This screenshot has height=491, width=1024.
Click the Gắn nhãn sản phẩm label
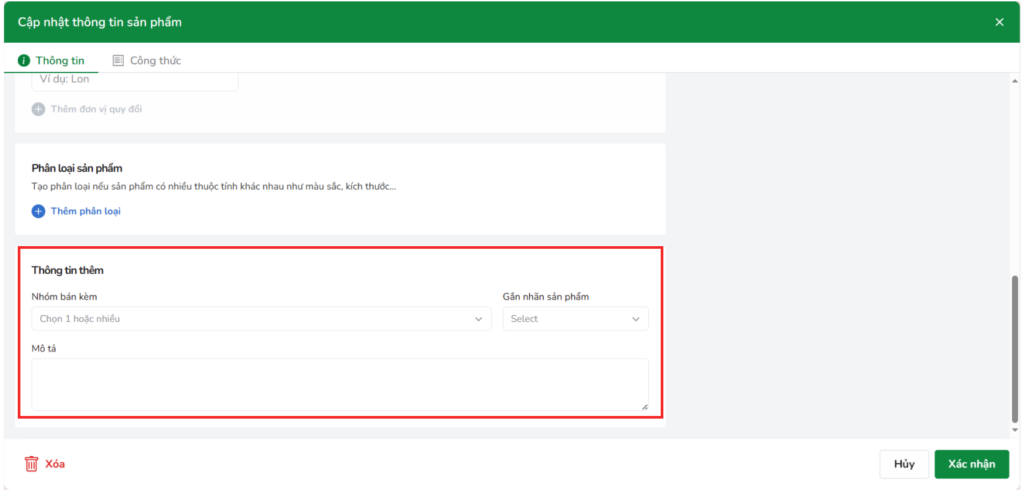(546, 297)
